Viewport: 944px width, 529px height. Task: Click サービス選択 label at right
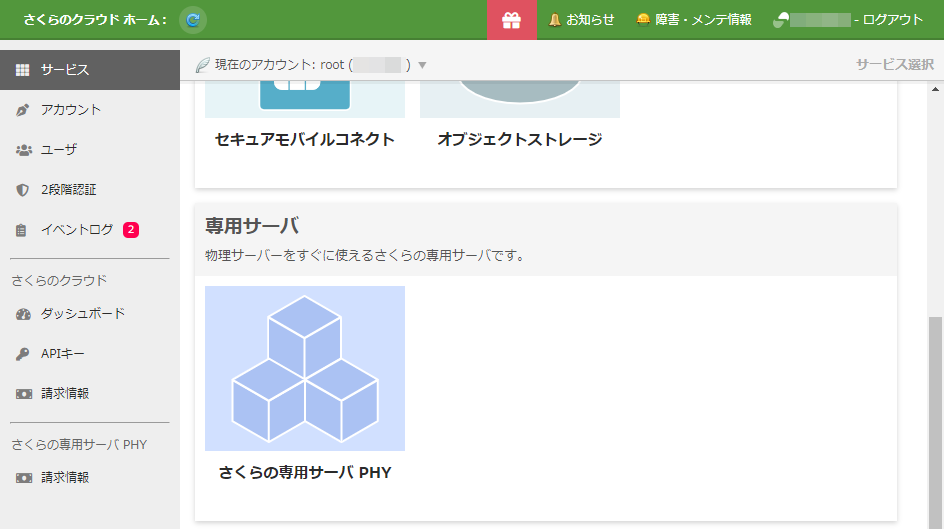click(895, 64)
